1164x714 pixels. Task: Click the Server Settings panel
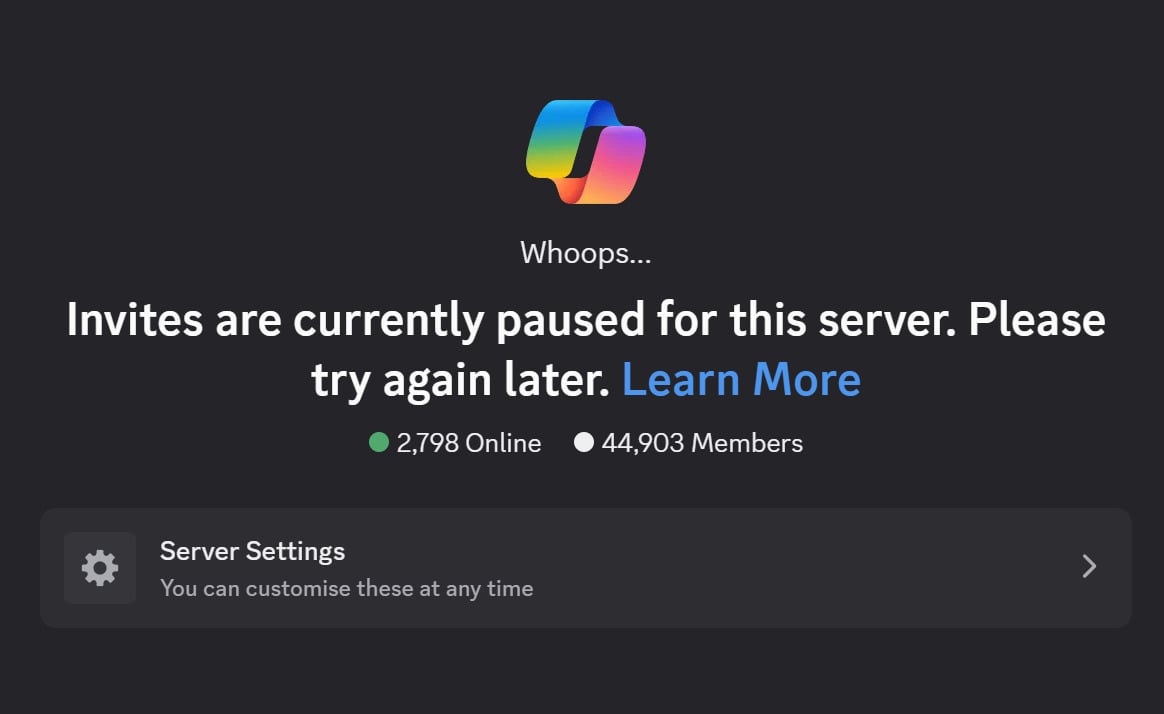point(582,567)
